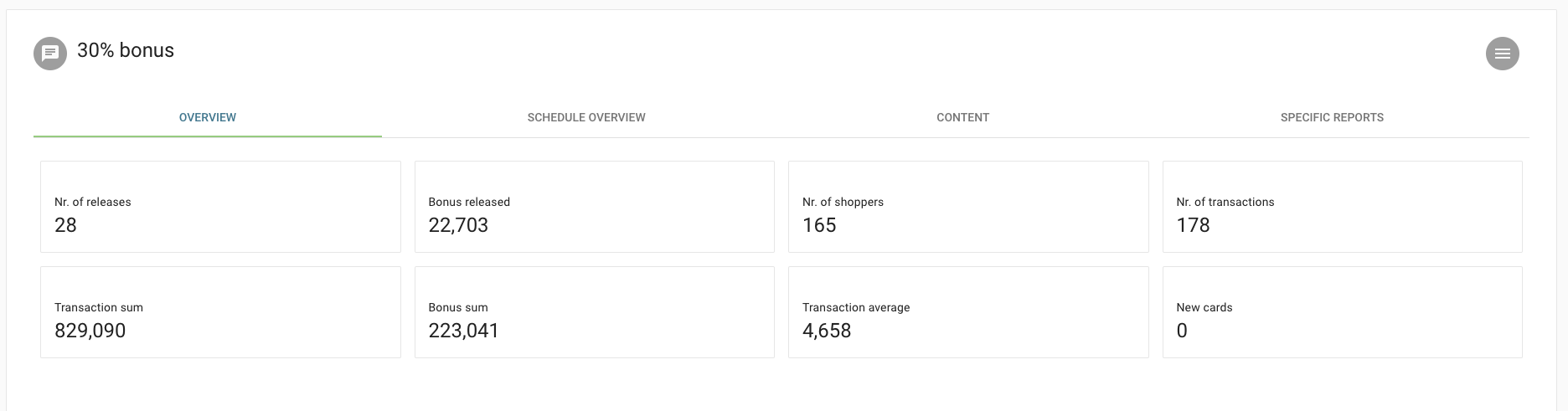Go to the Specific Reports tab
The image size is (1568, 411).
coord(1332,117)
